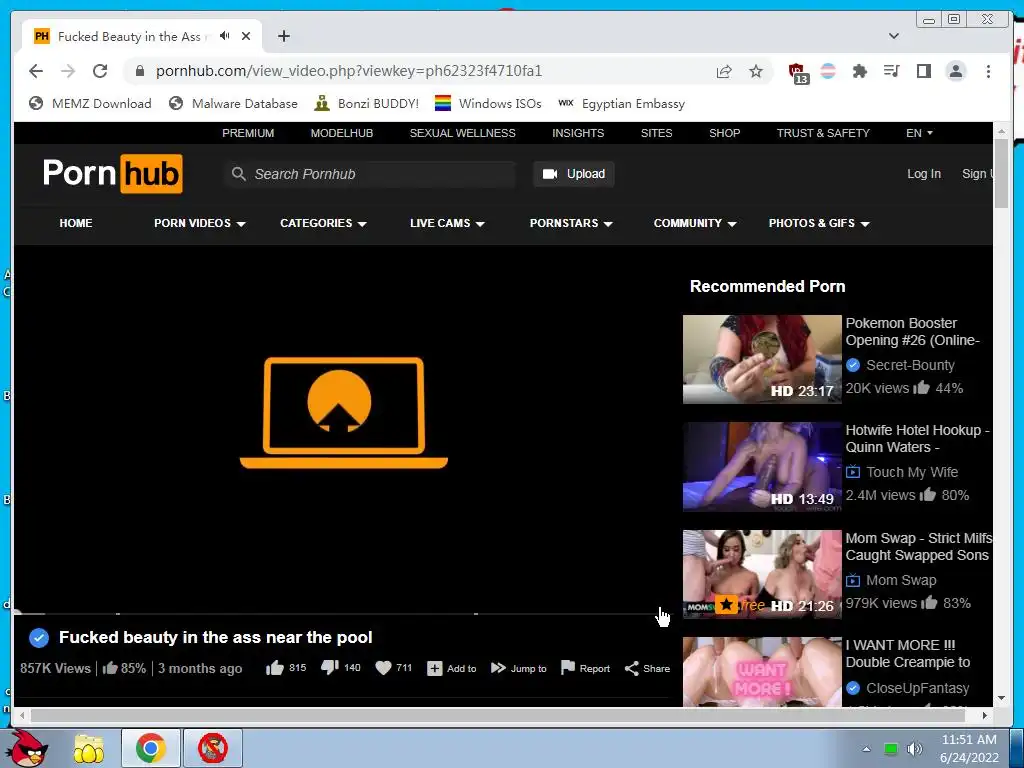Open the Pokemon Booster Opening thumbnail
The width and height of the screenshot is (1024, 768).
(761, 359)
